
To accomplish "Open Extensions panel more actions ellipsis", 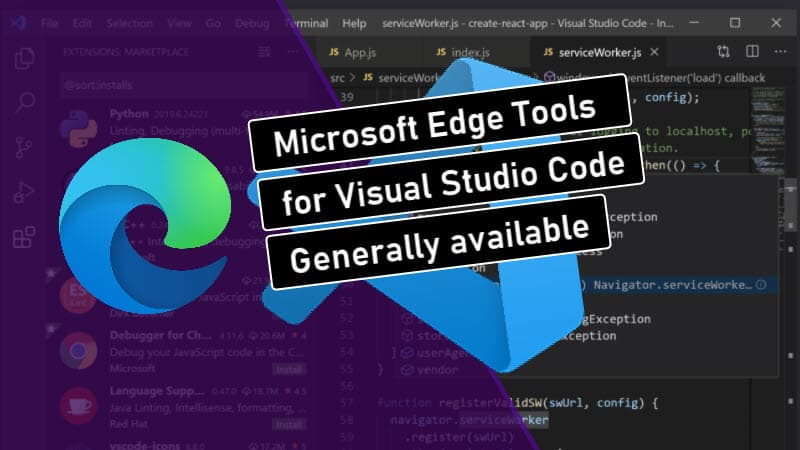I will pos(293,52).
